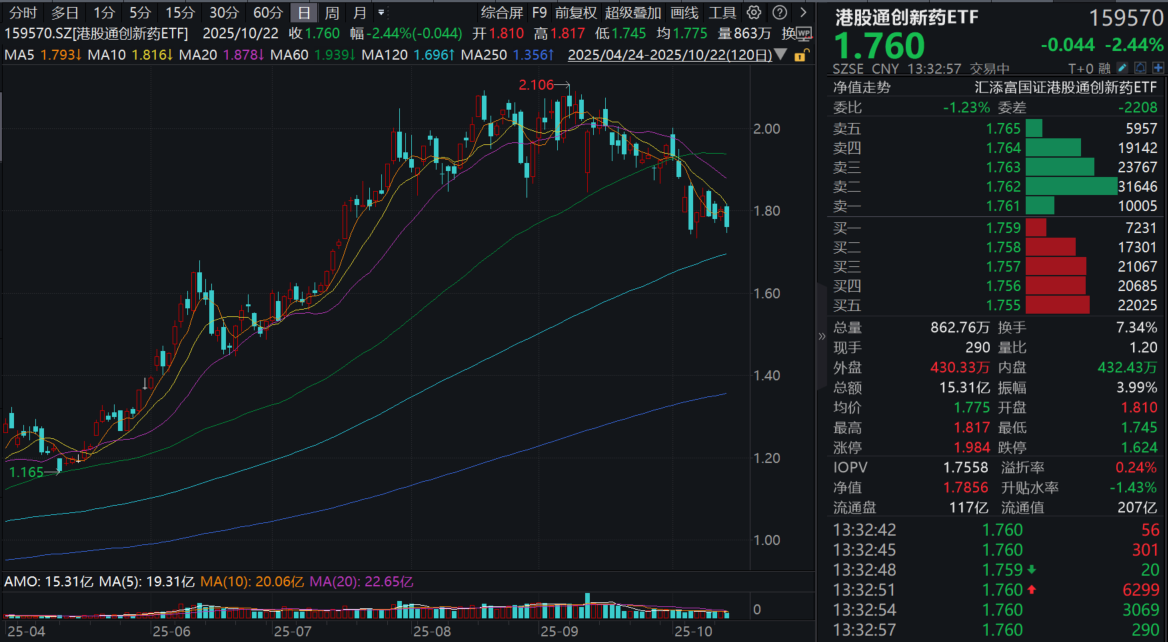Click the 2.106 high price marker
Image resolution: width=1168 pixels, height=642 pixels.
(536, 86)
